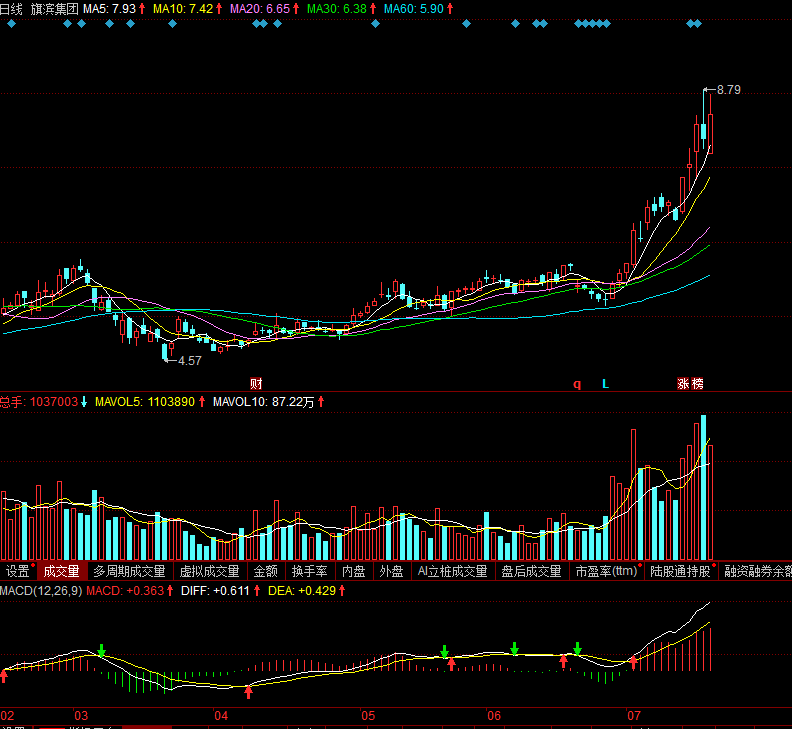Screen dimensions: 792x729
Task: Open the 设置 settings tab
Action: pos(18,572)
